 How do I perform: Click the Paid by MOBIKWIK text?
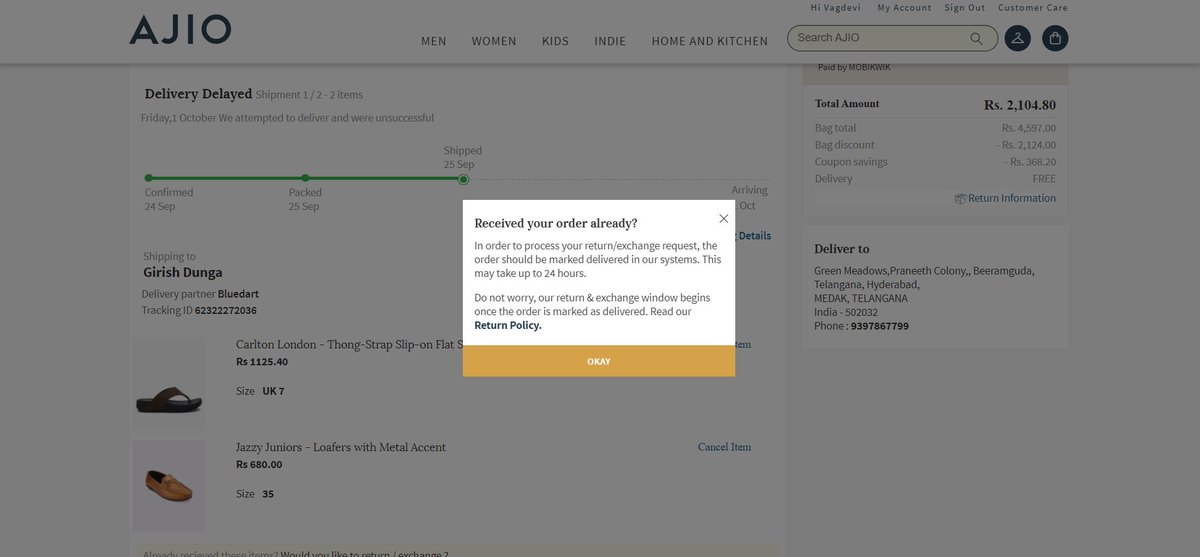(854, 68)
